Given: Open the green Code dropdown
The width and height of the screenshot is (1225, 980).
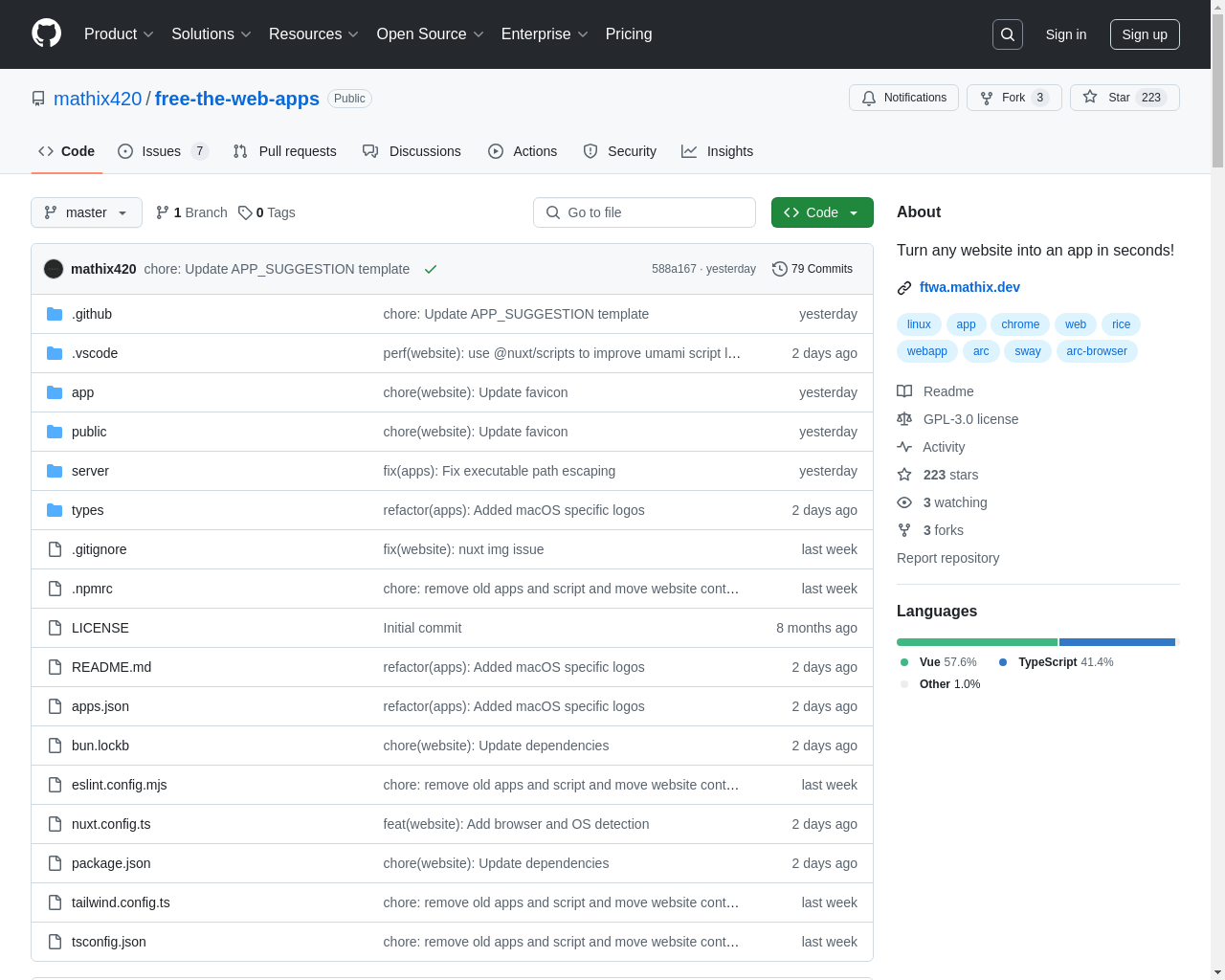Looking at the screenshot, I should coord(822,212).
